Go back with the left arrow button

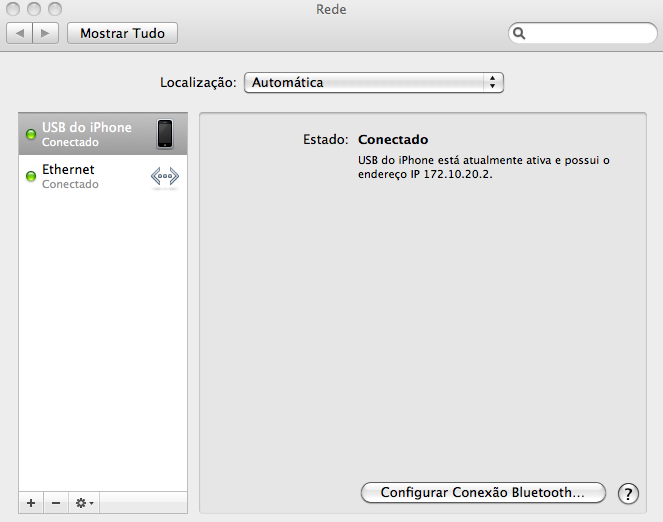tap(19, 33)
